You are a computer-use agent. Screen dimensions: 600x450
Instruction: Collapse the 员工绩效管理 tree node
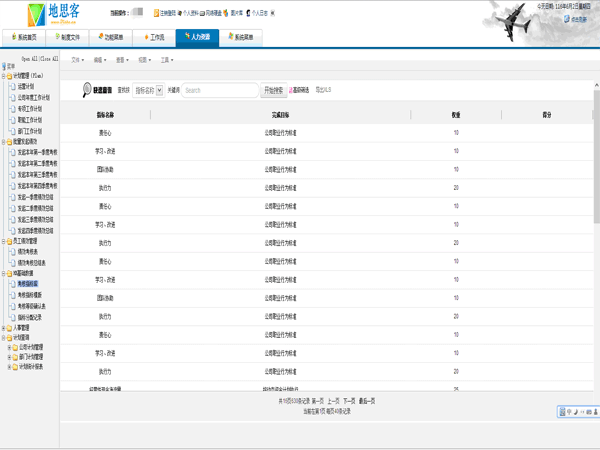3,241
